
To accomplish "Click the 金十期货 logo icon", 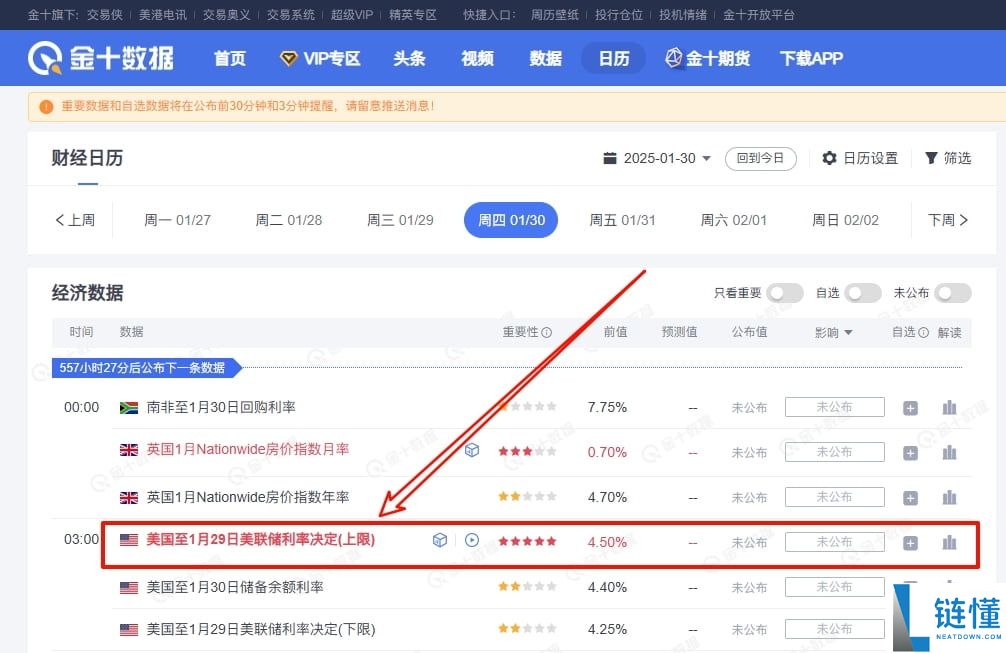I will click(673, 58).
